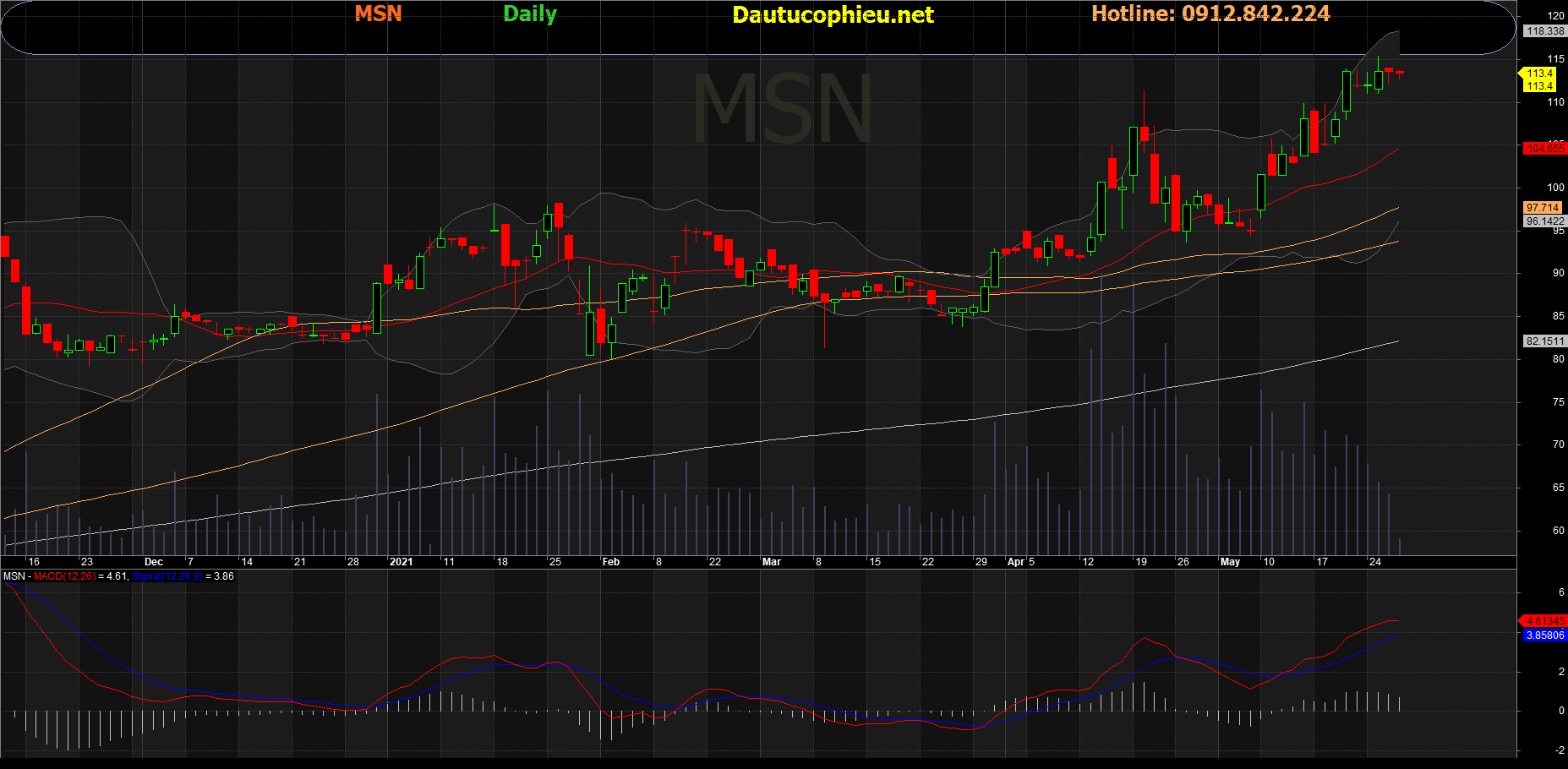Viewport: 1568px width, 769px height.
Task: Select the Feb marker on date axis
Action: [x=610, y=562]
